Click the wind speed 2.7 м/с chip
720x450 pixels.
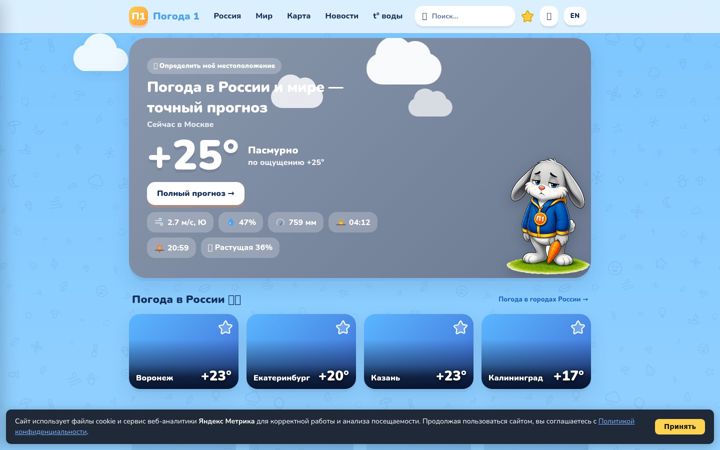pyautogui.click(x=180, y=222)
